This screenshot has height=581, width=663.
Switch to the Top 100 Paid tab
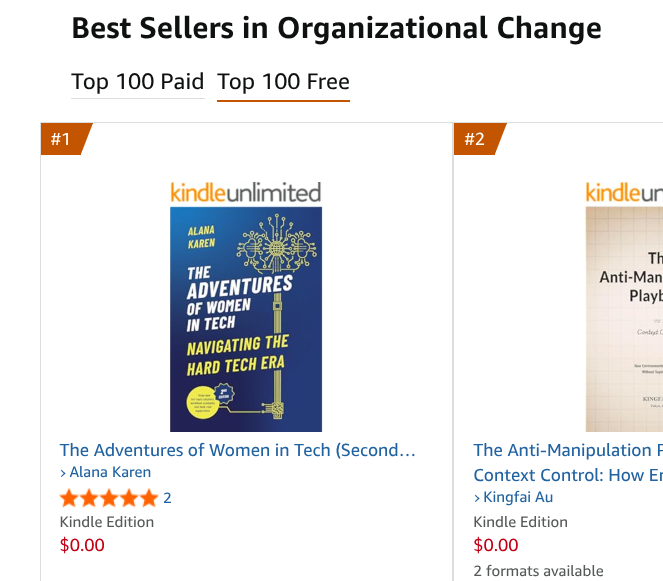[x=137, y=82]
